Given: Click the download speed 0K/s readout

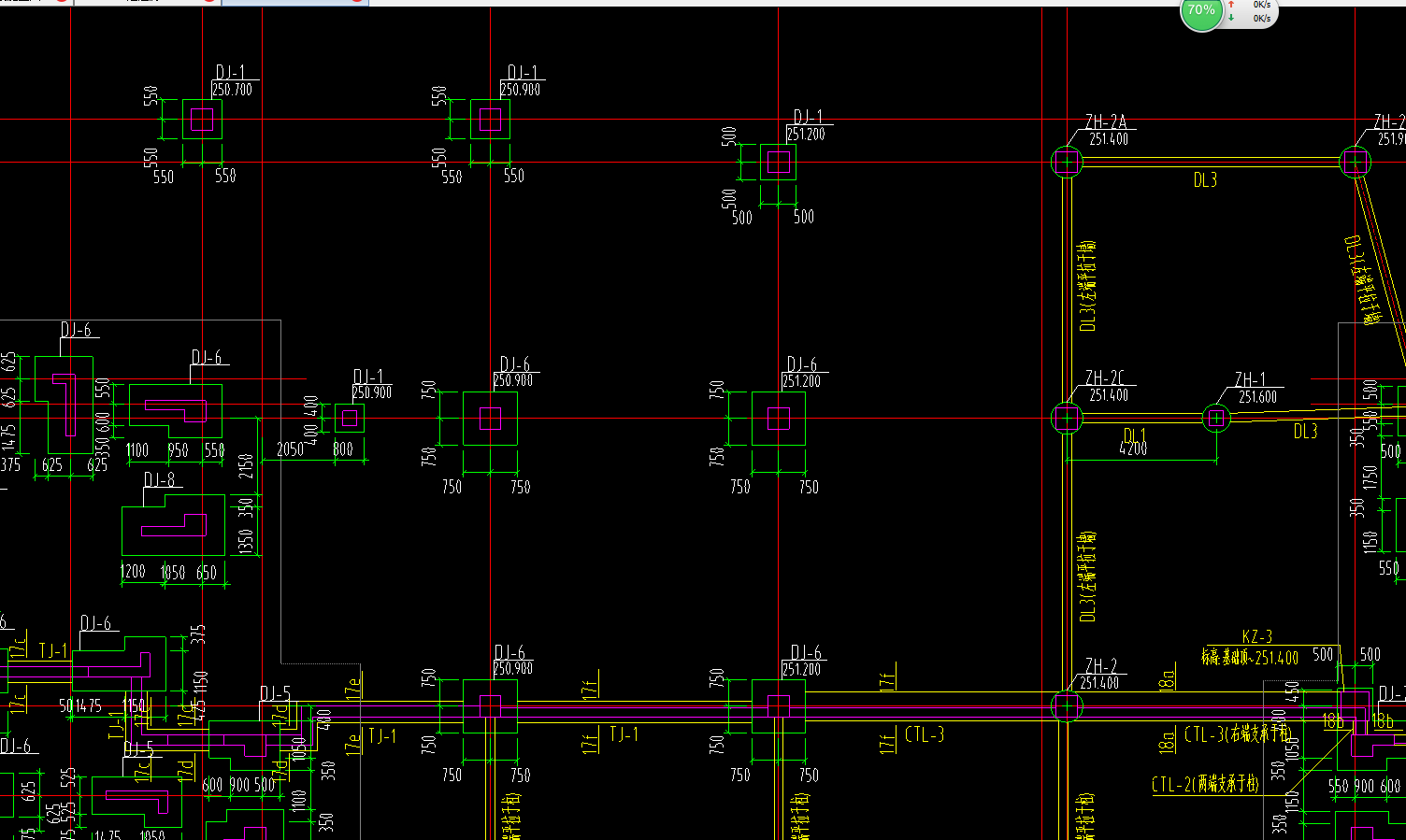Looking at the screenshot, I should pyautogui.click(x=1261, y=18).
